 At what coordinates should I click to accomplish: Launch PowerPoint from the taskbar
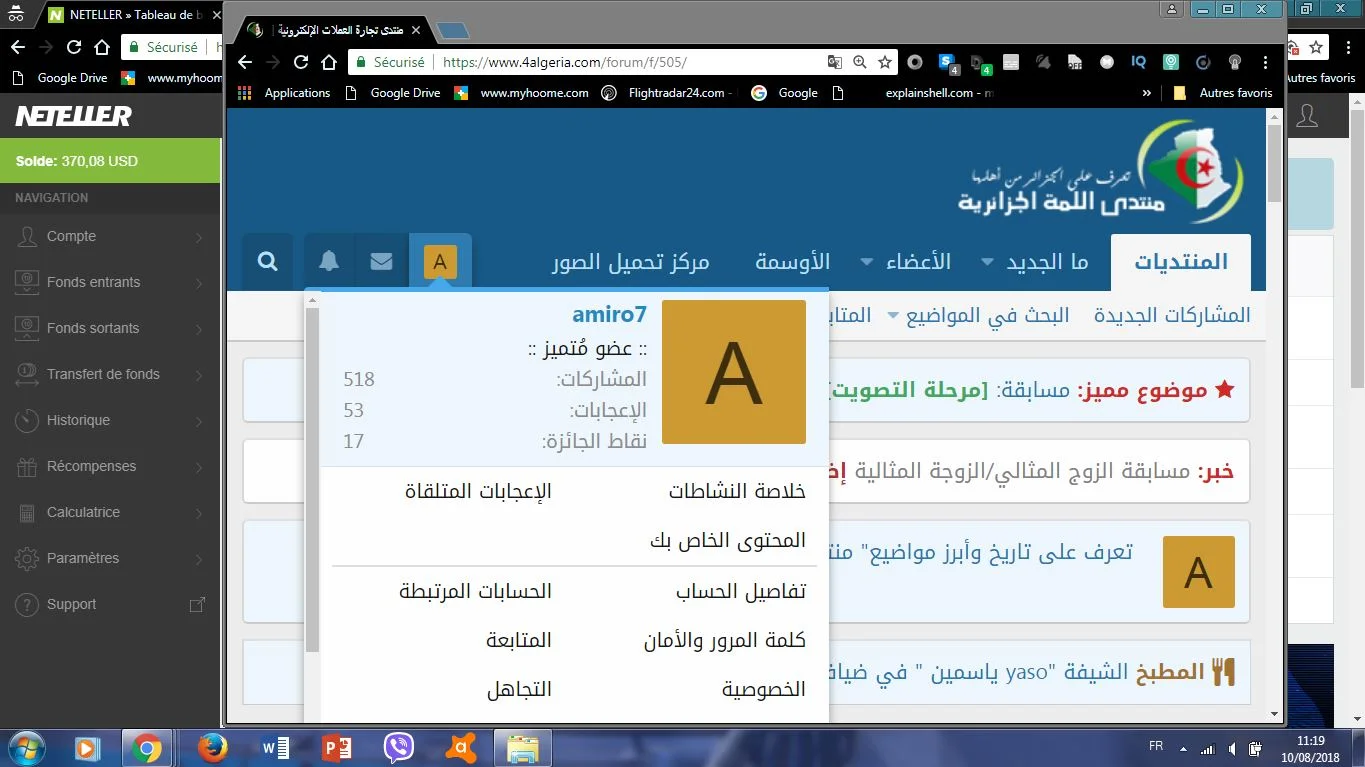click(338, 747)
